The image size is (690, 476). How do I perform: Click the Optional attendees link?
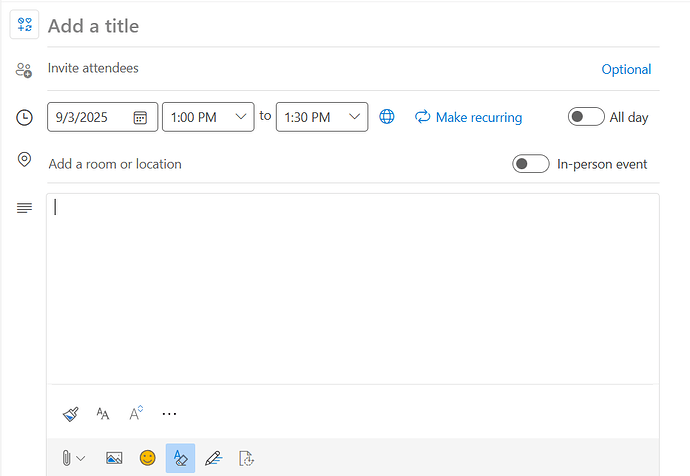point(626,69)
